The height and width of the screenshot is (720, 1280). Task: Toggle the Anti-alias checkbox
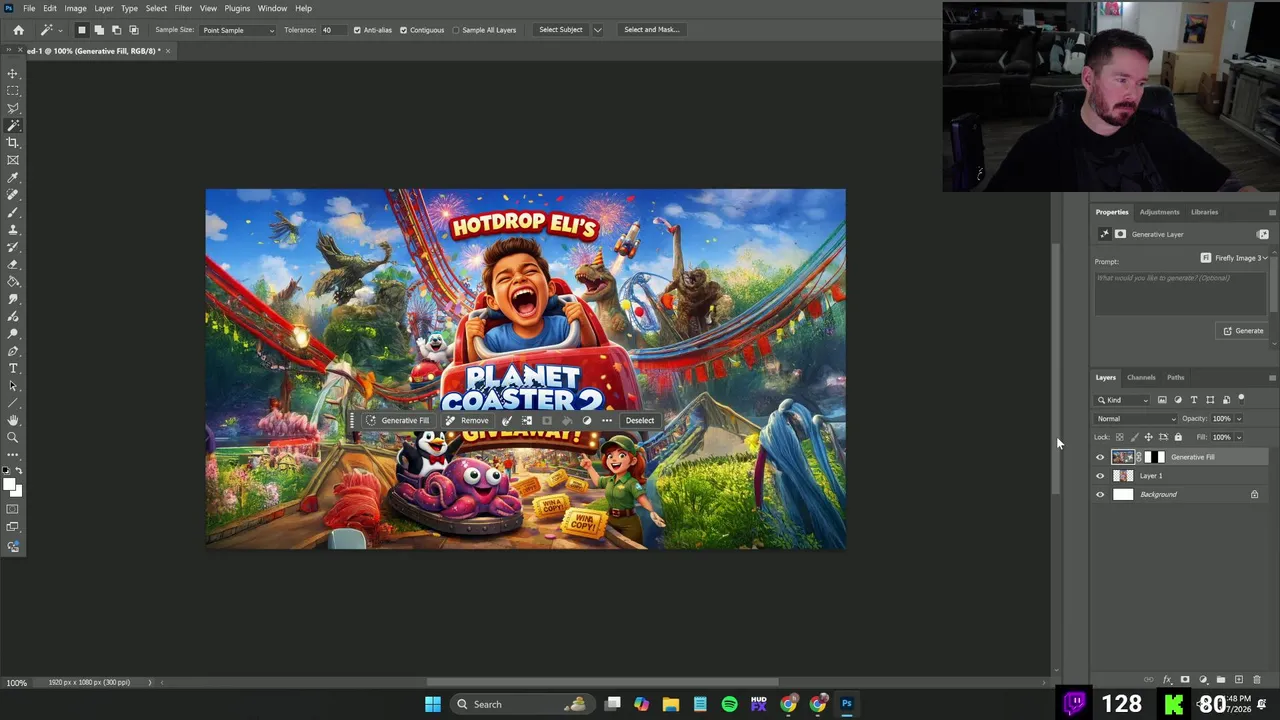357,30
